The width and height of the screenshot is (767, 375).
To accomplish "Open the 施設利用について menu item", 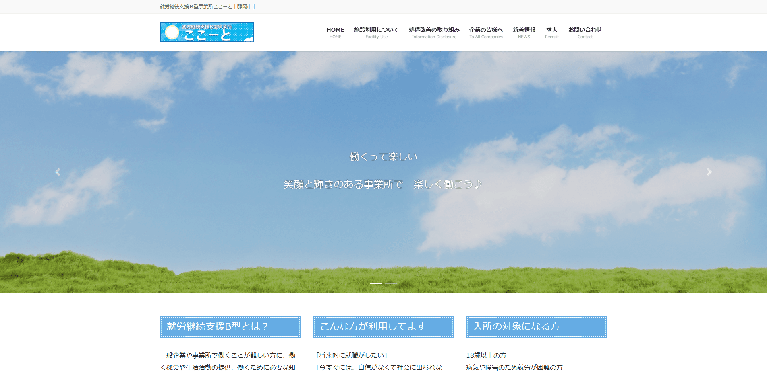I will [x=376, y=32].
